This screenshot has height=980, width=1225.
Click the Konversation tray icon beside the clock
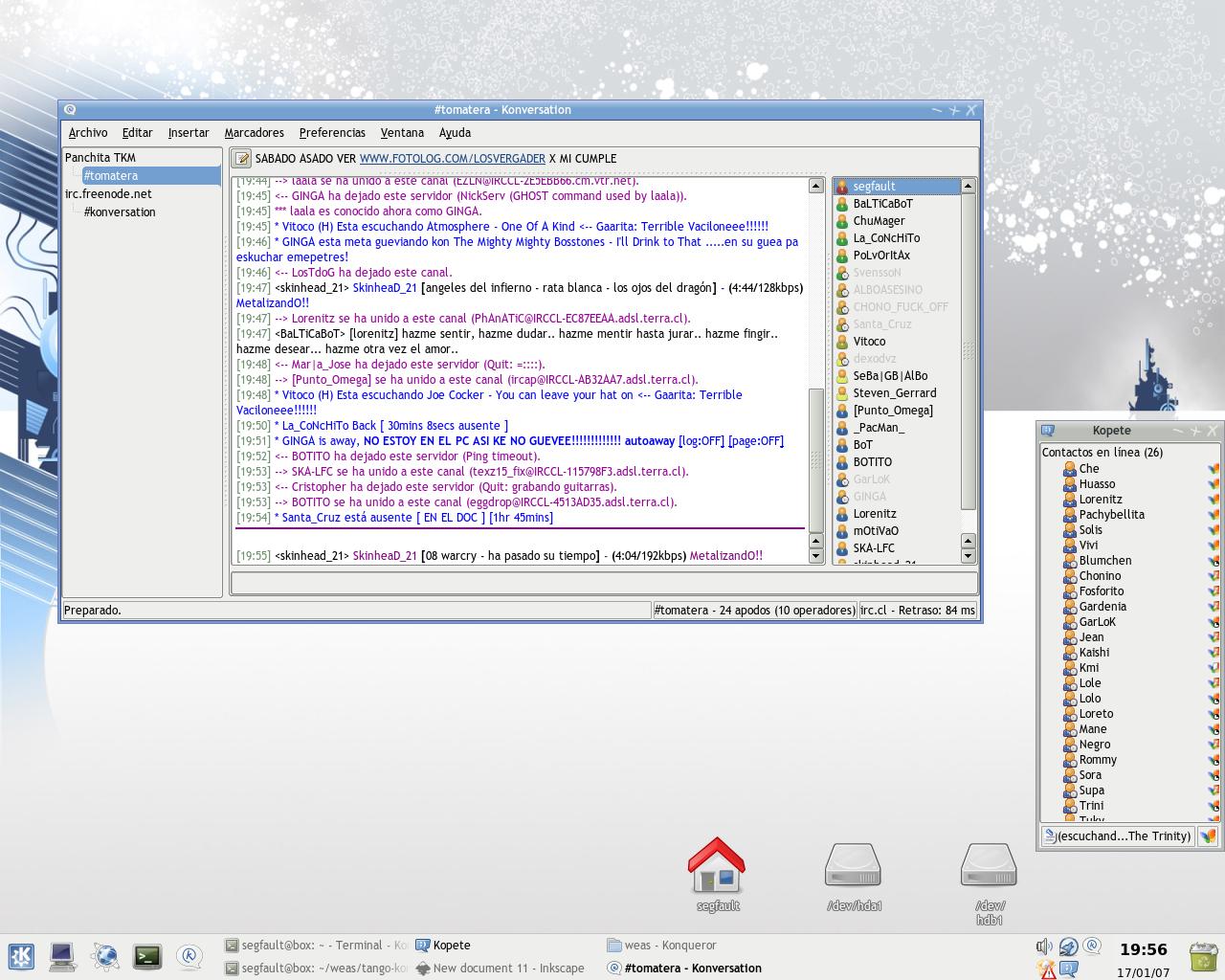(x=1092, y=947)
